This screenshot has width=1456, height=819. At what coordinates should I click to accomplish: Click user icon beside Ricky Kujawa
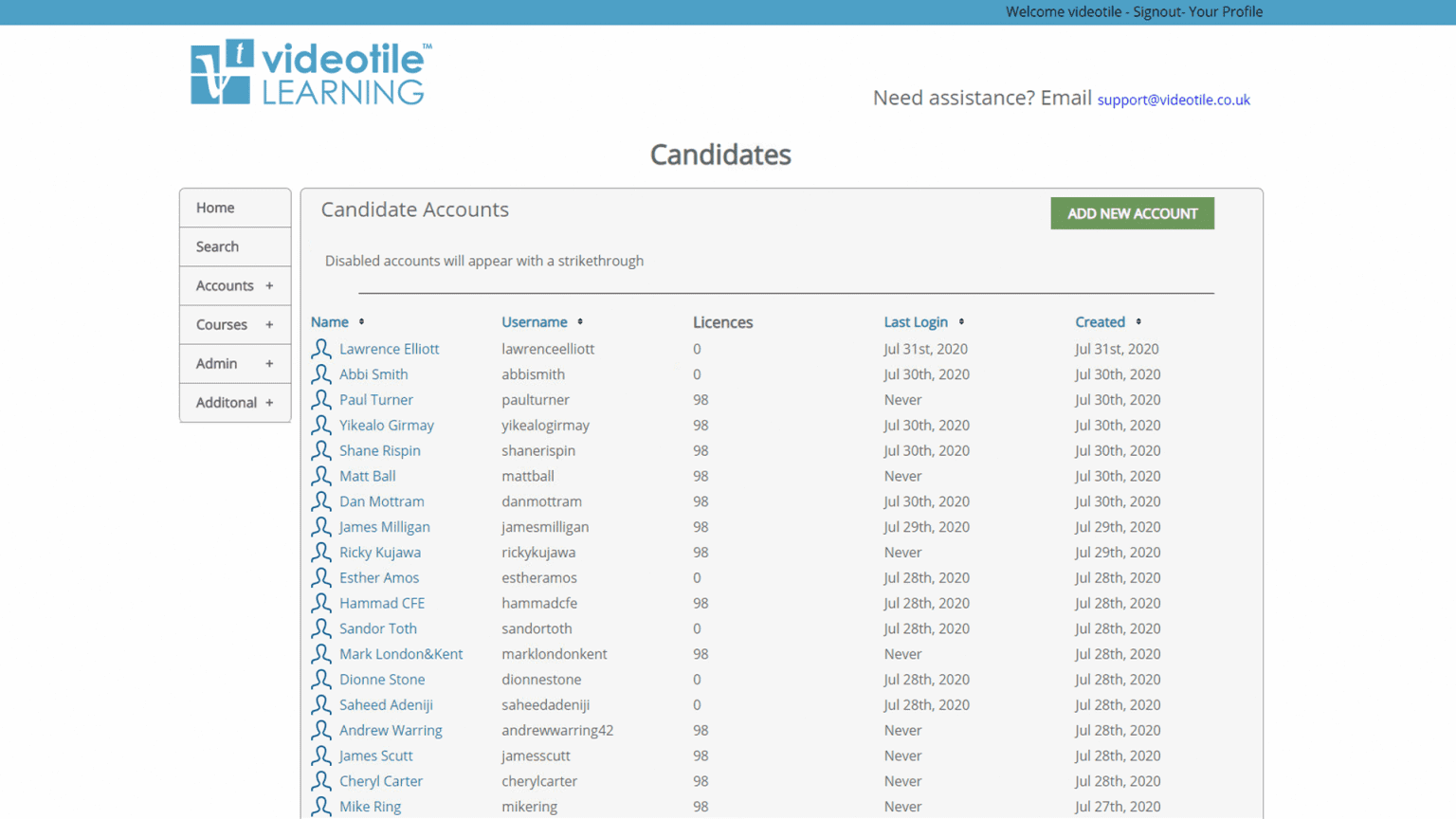point(321,553)
